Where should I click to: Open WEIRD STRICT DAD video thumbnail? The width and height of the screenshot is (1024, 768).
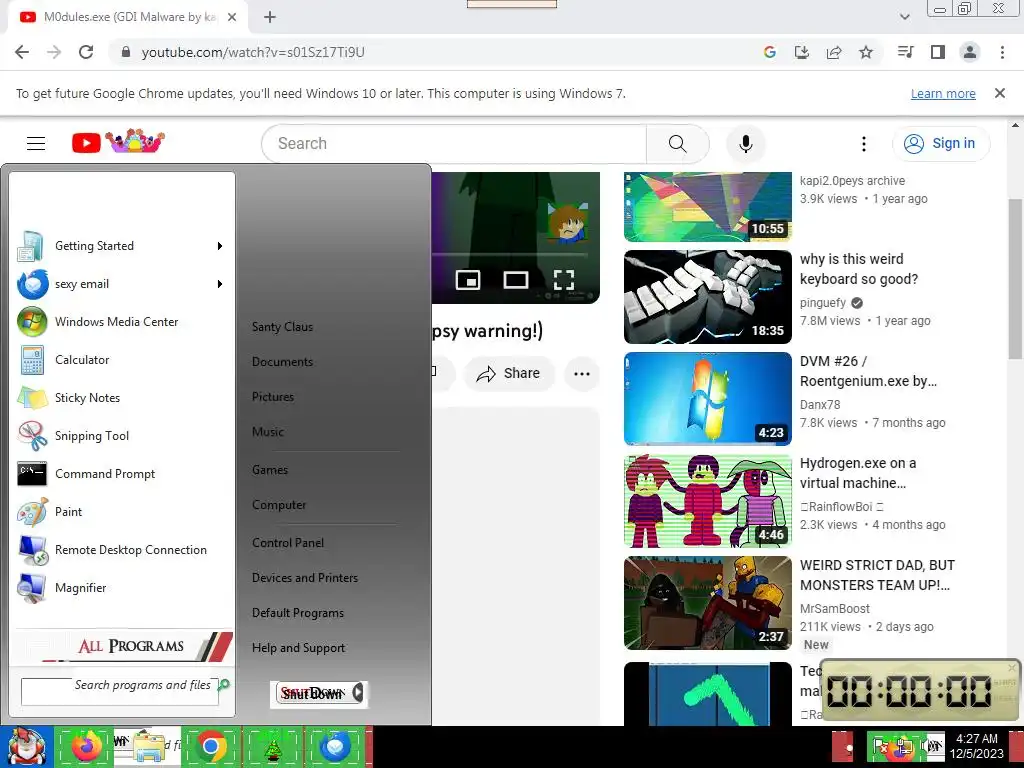click(707, 603)
